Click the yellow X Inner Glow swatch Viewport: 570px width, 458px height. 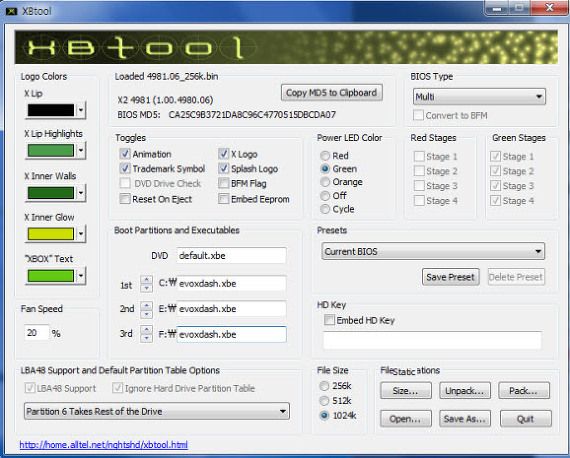point(51,234)
